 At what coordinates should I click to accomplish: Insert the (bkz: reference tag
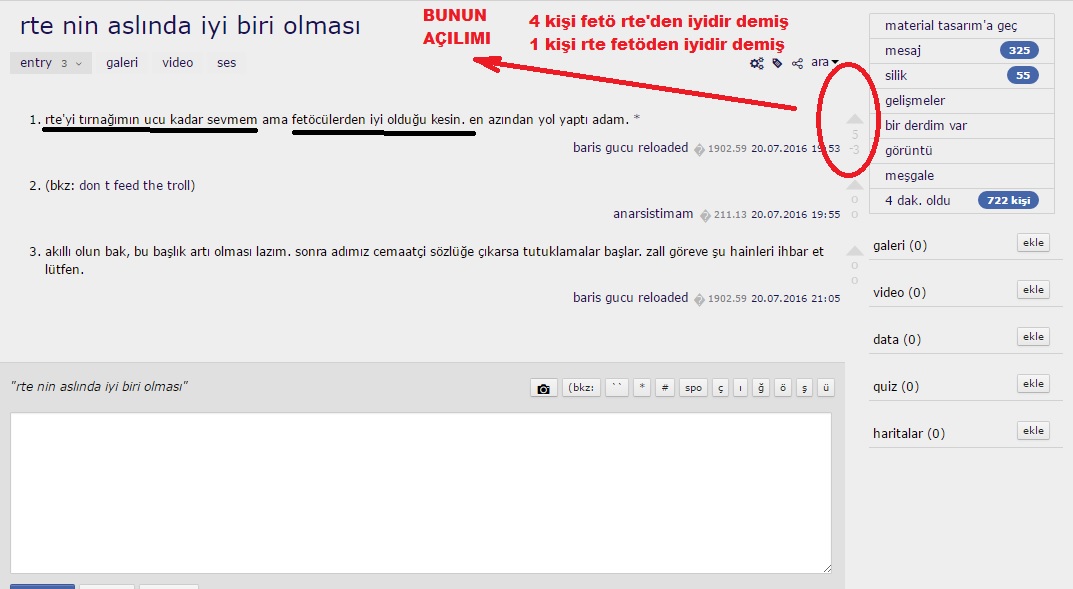(x=581, y=388)
